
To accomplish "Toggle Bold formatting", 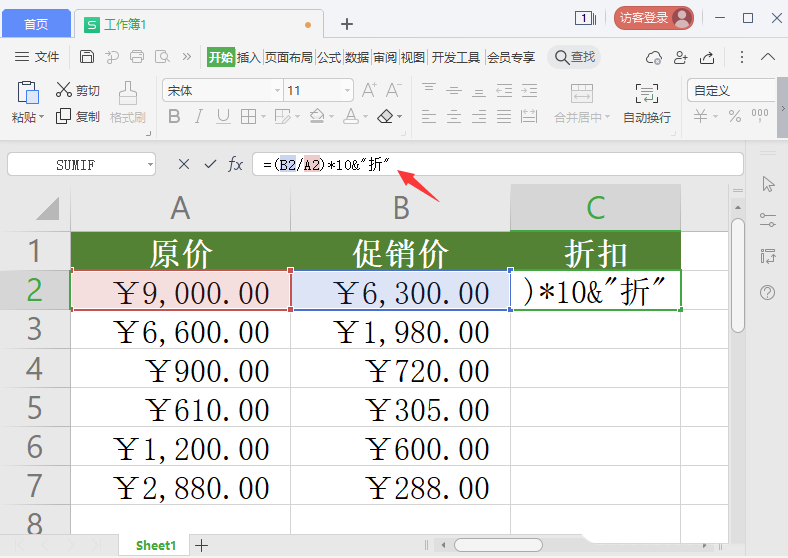I will tap(174, 117).
